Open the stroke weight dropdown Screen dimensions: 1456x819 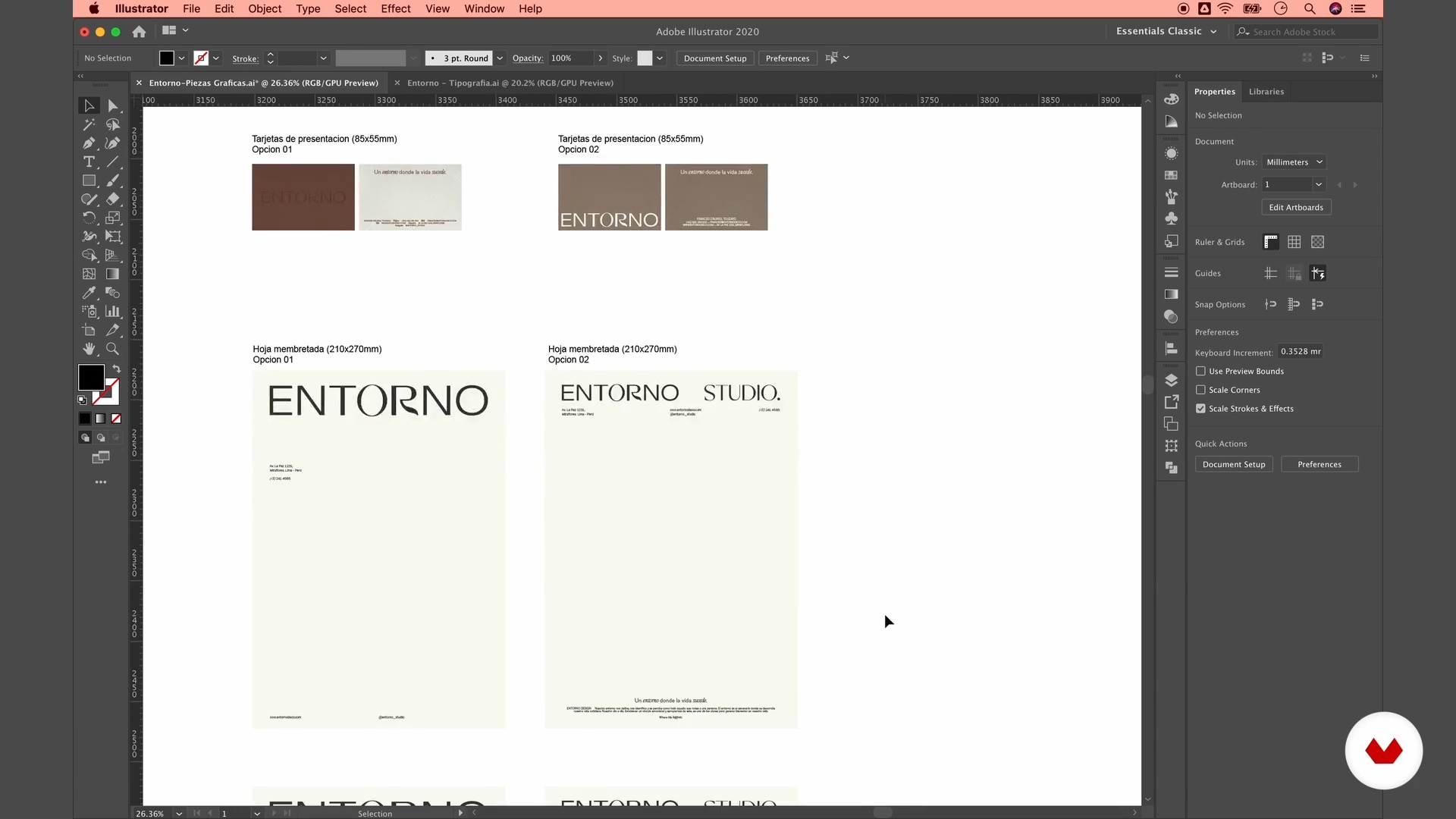coord(323,58)
